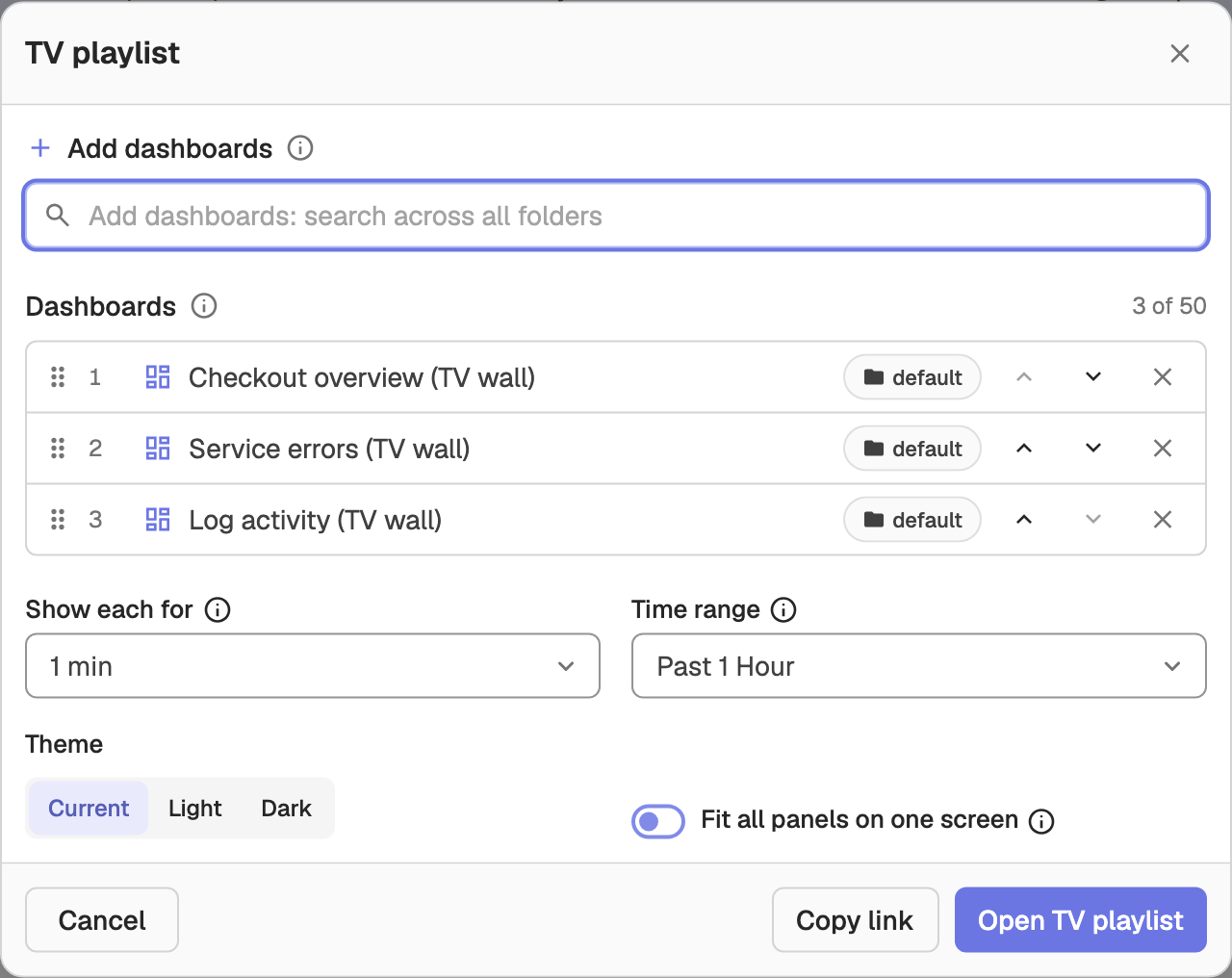
Task: Open the Show each for 1 min dropdown
Action: click(313, 666)
